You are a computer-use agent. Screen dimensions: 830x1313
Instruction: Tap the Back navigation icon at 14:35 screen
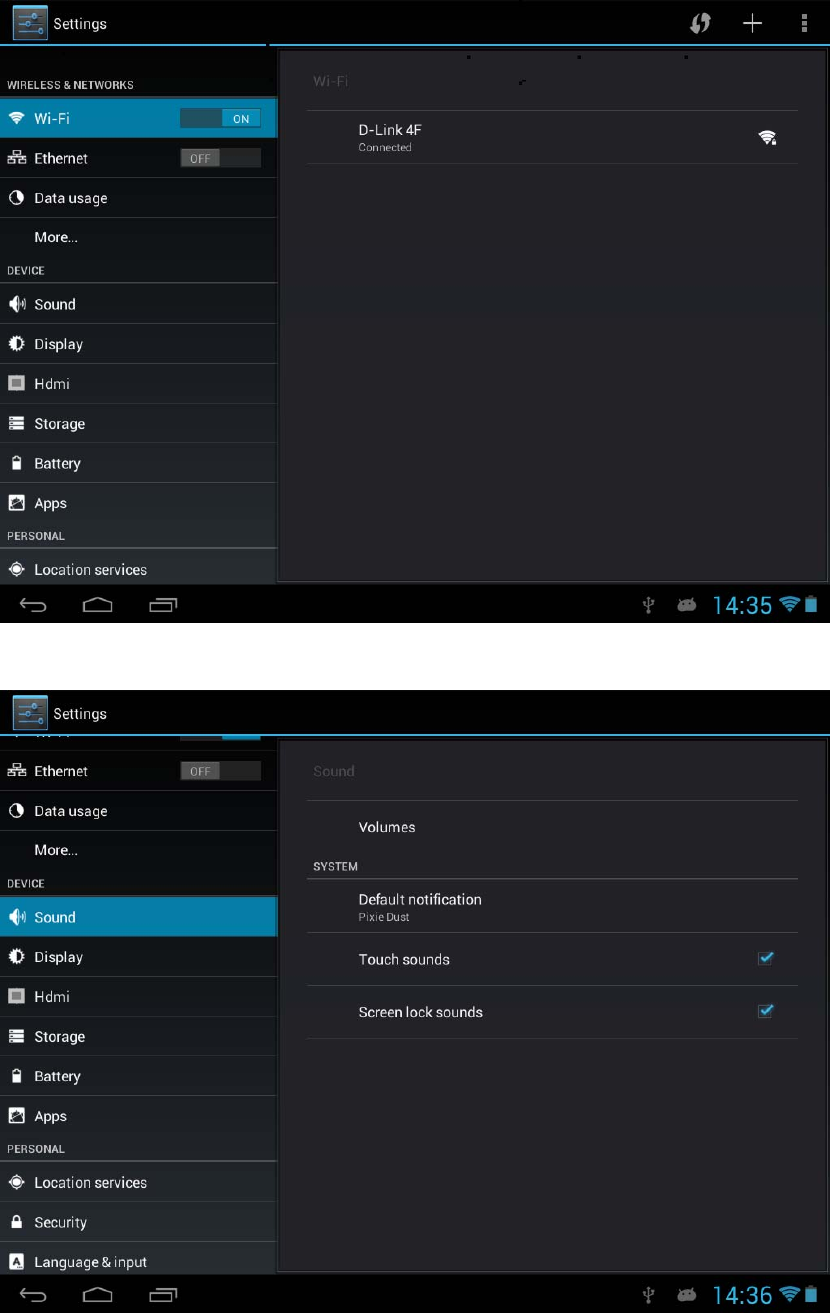pos(33,605)
